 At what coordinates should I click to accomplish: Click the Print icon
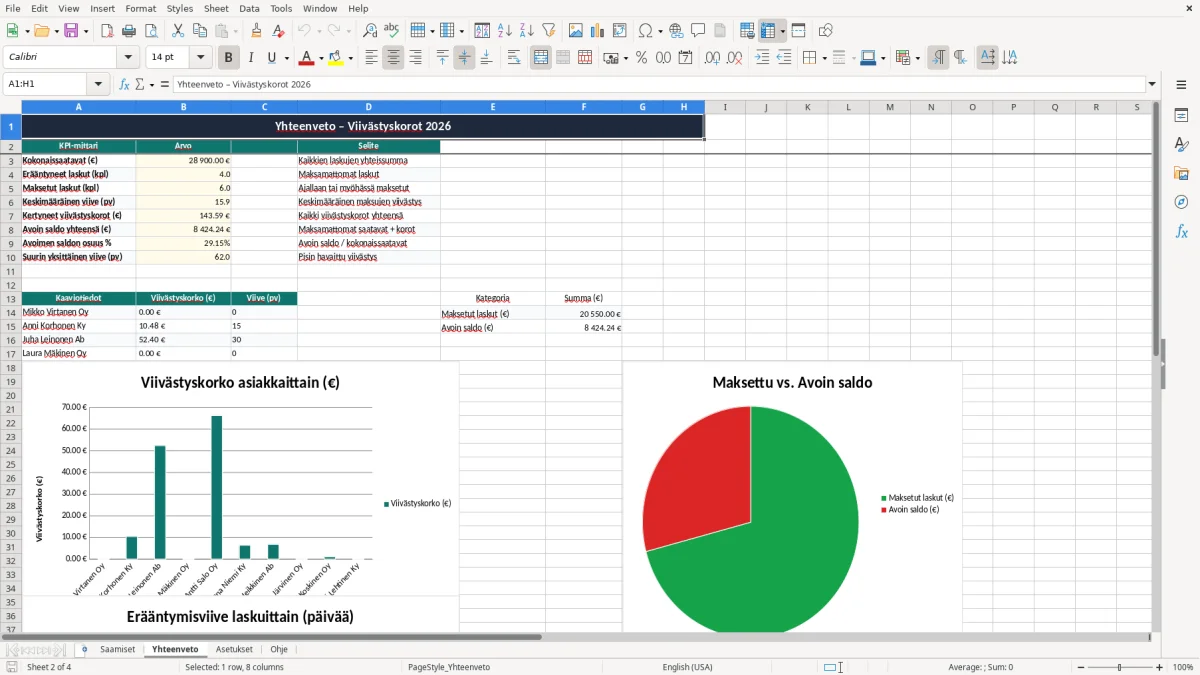pos(129,31)
